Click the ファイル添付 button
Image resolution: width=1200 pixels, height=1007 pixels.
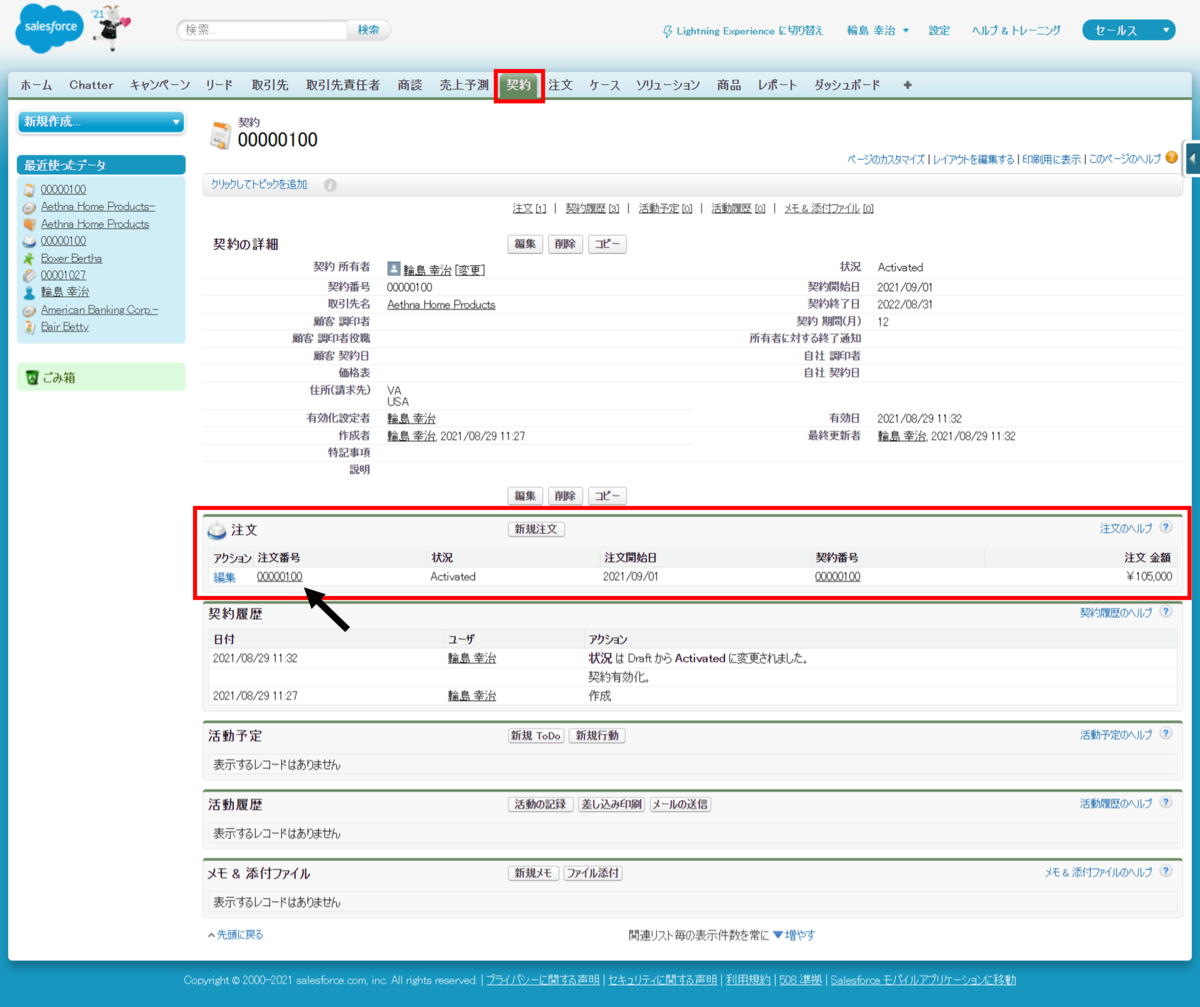click(593, 873)
